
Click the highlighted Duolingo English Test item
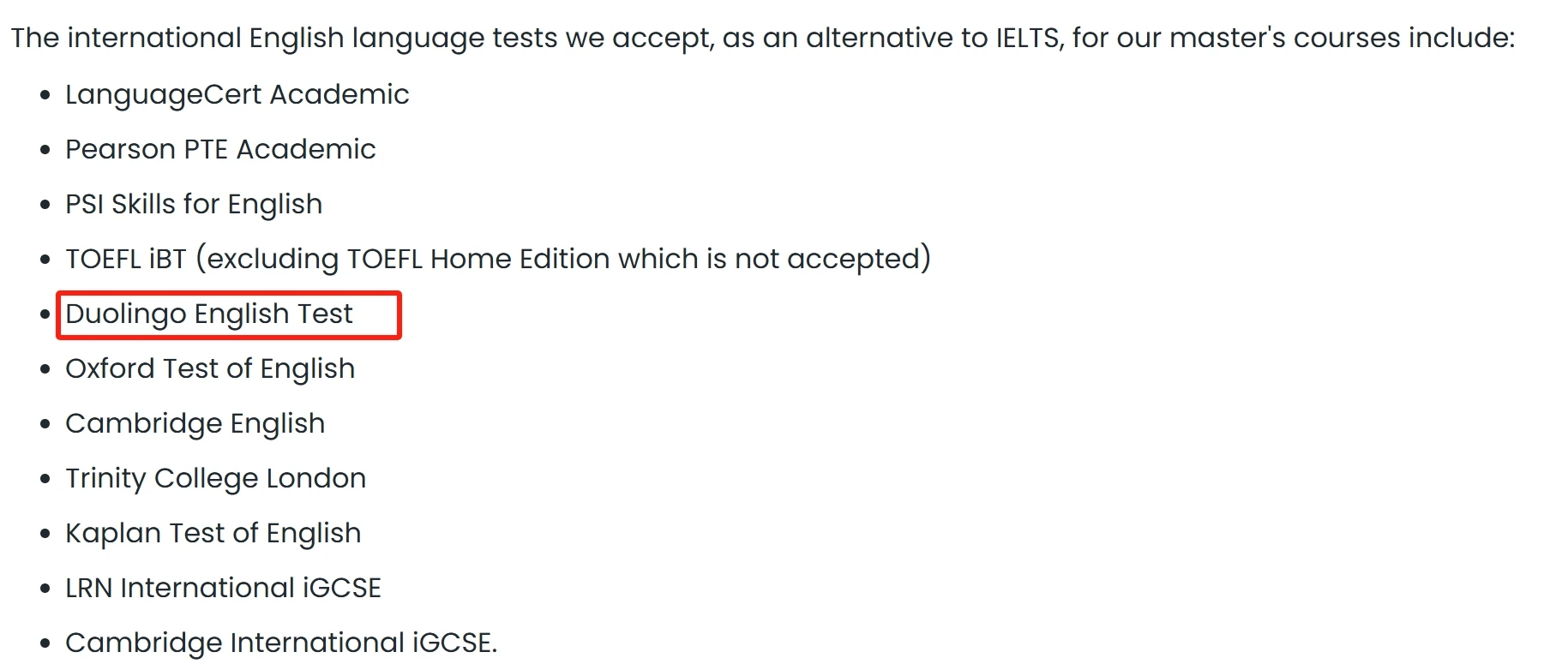point(209,314)
